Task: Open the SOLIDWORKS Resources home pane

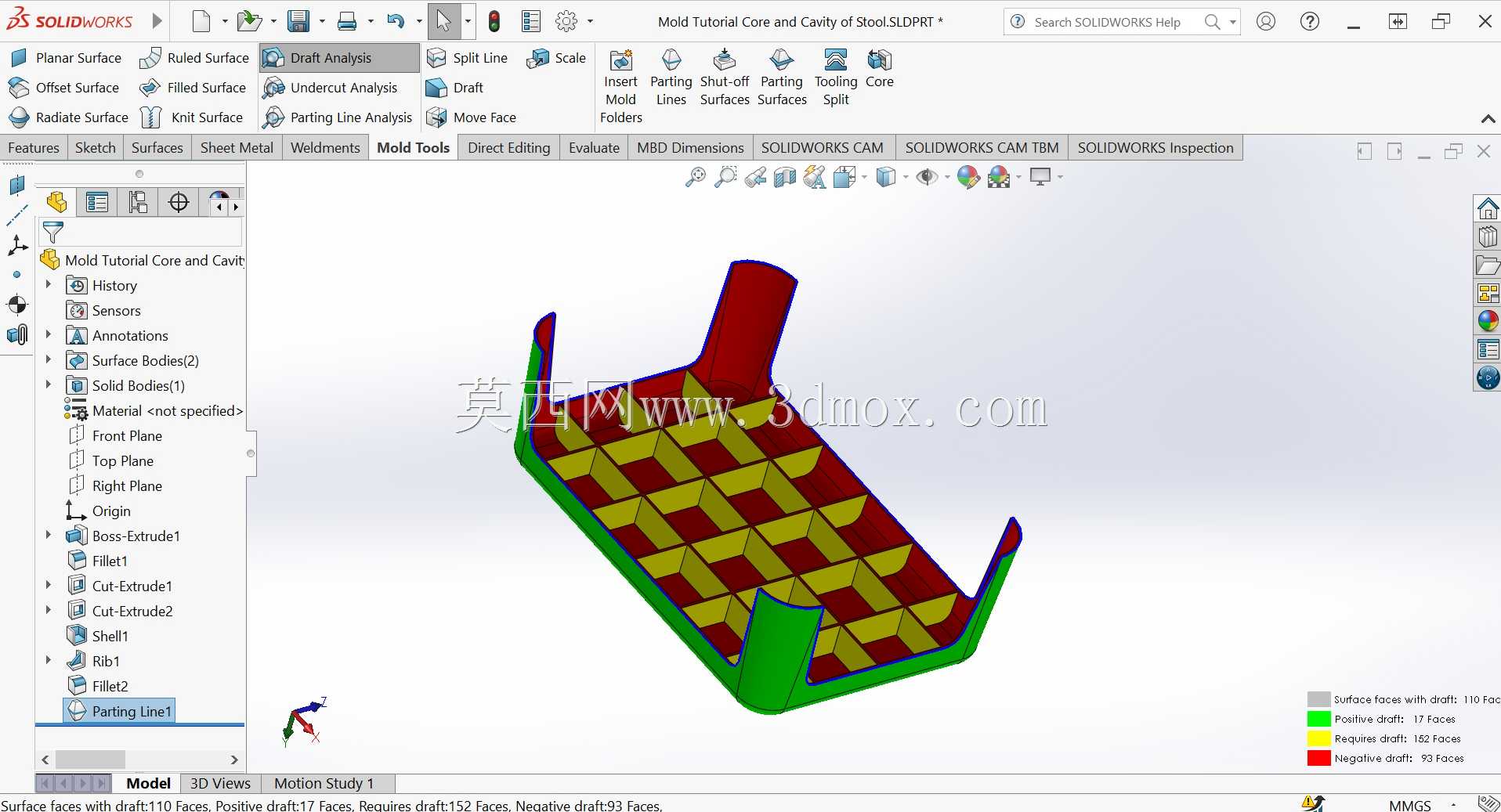Action: [x=1487, y=208]
